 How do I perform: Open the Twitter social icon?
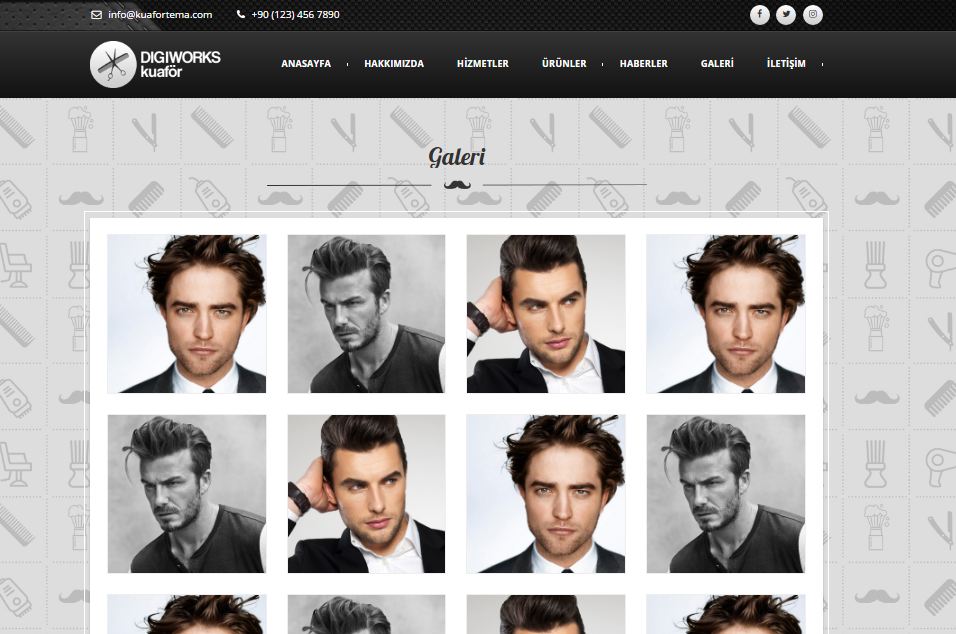coord(786,15)
